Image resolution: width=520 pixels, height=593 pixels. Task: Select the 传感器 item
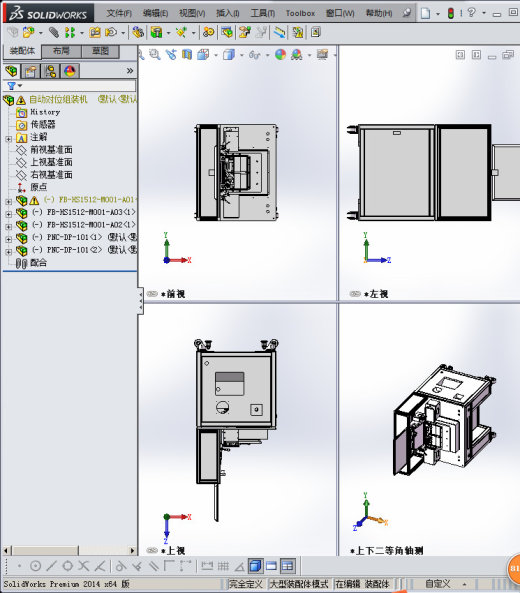point(43,124)
